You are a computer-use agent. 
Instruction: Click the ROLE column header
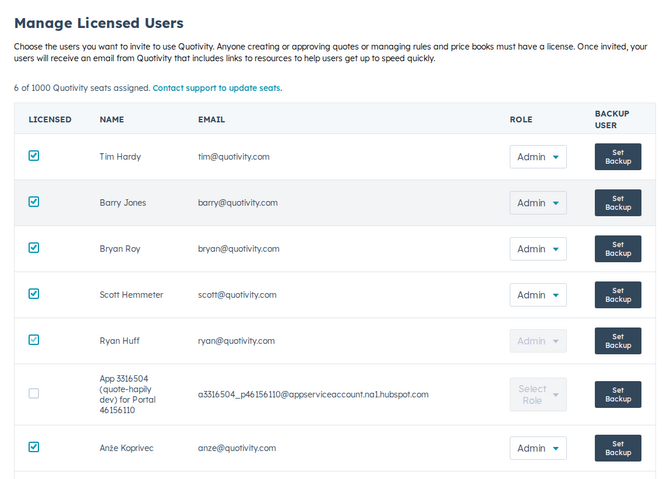click(x=521, y=120)
